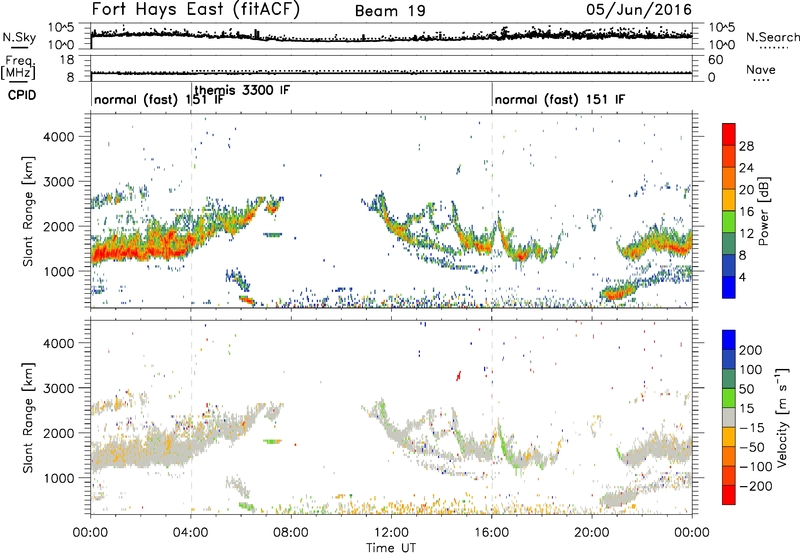The height and width of the screenshot is (554, 800).
Task: Click the '200' tick label on Velocity colorbar
Action: [751, 350]
